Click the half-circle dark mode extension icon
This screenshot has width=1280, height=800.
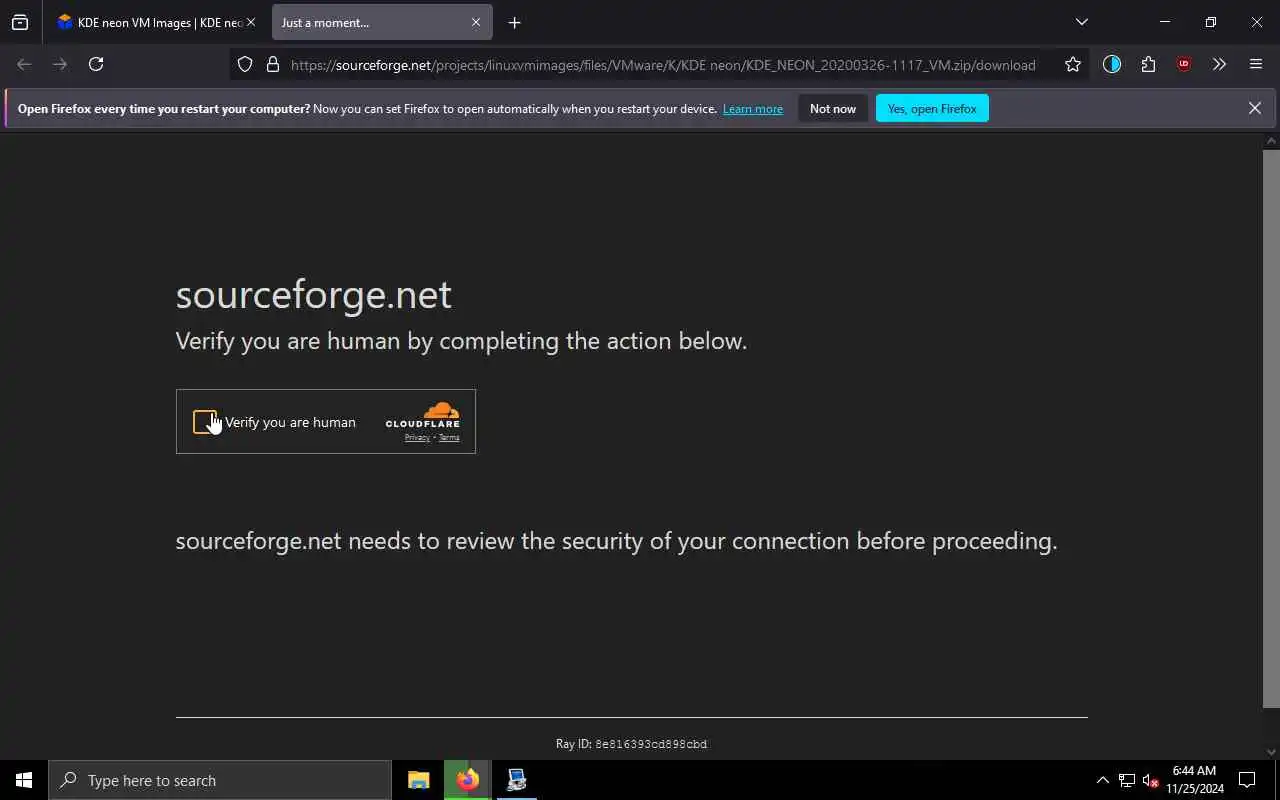pos(1112,64)
